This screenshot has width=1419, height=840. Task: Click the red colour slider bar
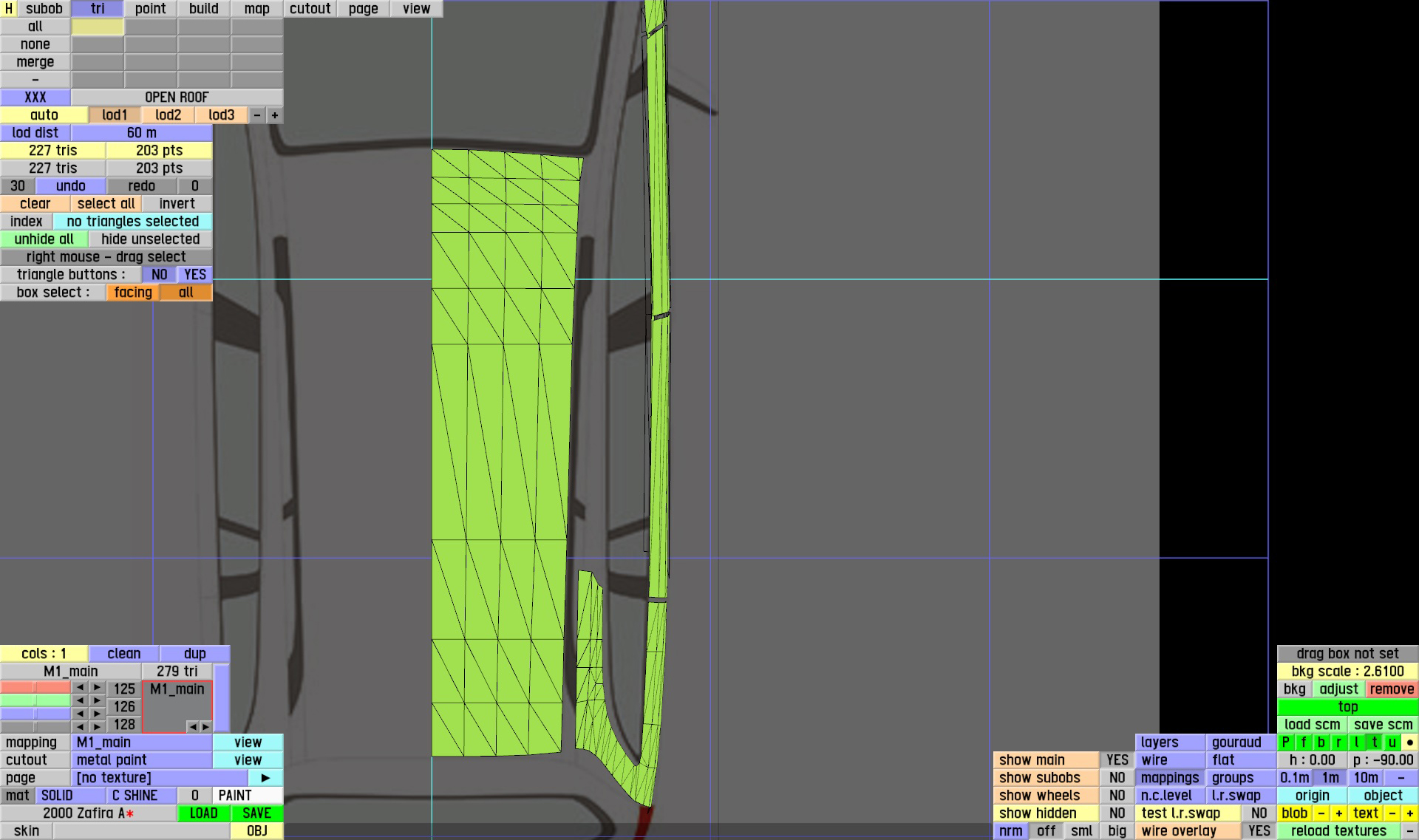(35, 688)
